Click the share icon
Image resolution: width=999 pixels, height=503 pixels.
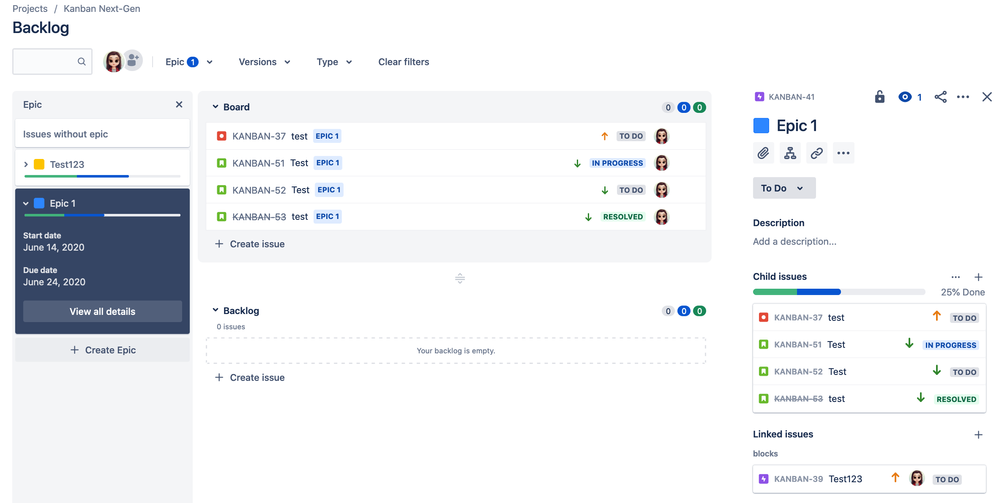pos(940,97)
